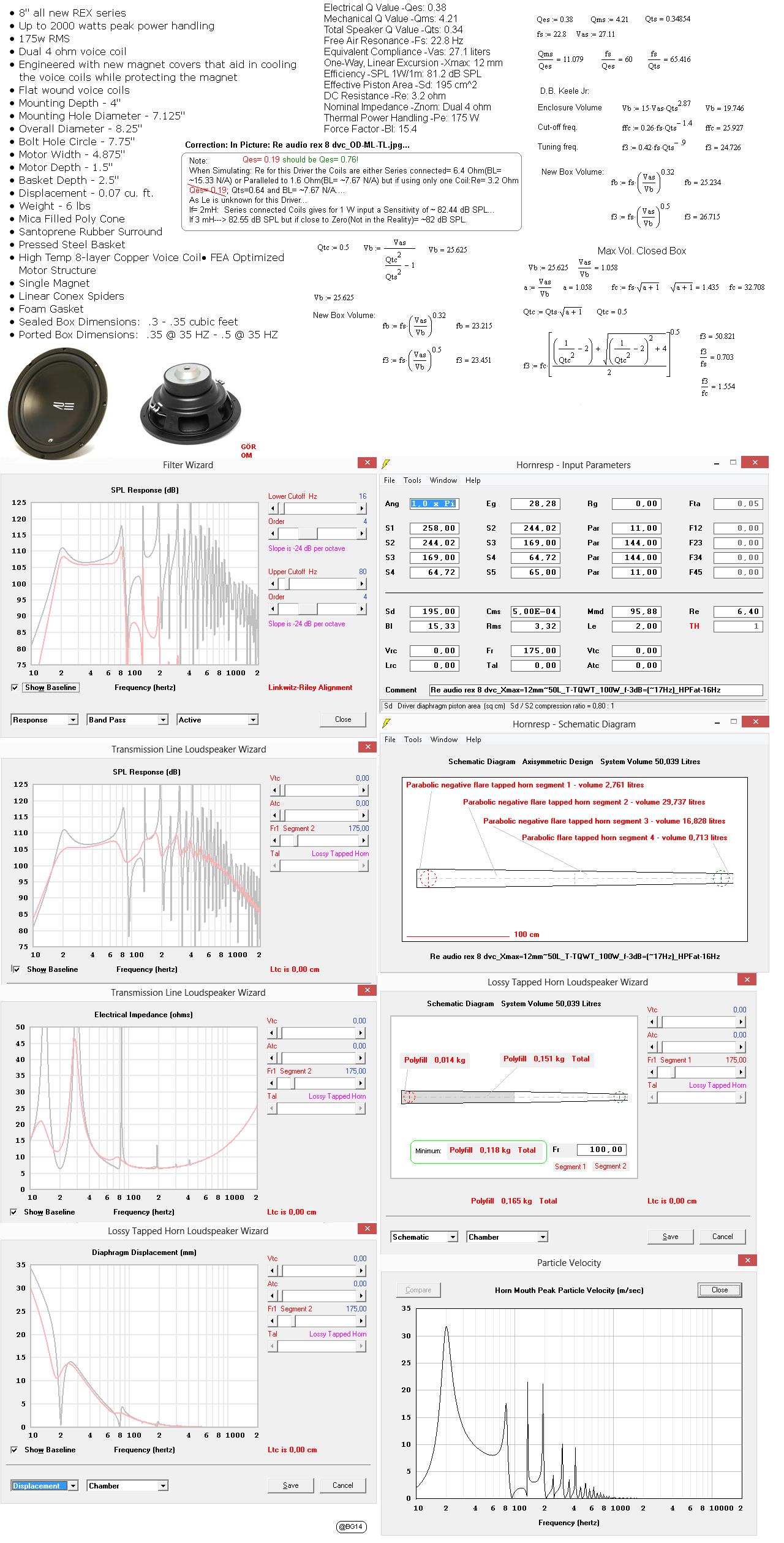Click left arrow of Upper Cutoff Hz slider in Filter Wizard

(274, 584)
